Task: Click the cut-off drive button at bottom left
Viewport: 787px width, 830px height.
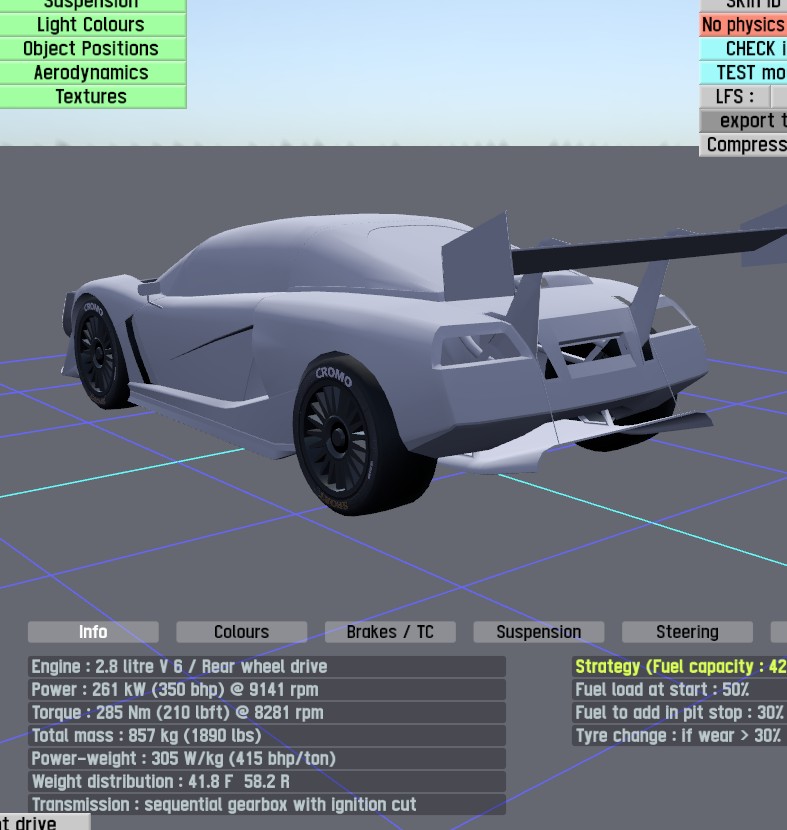Action: tap(45, 823)
